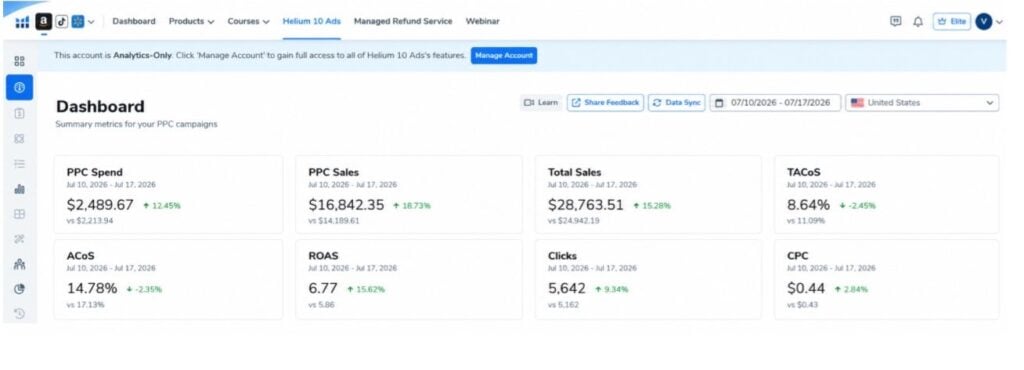
Task: Select the Amazon marketplace icon
Action: (x=43, y=22)
